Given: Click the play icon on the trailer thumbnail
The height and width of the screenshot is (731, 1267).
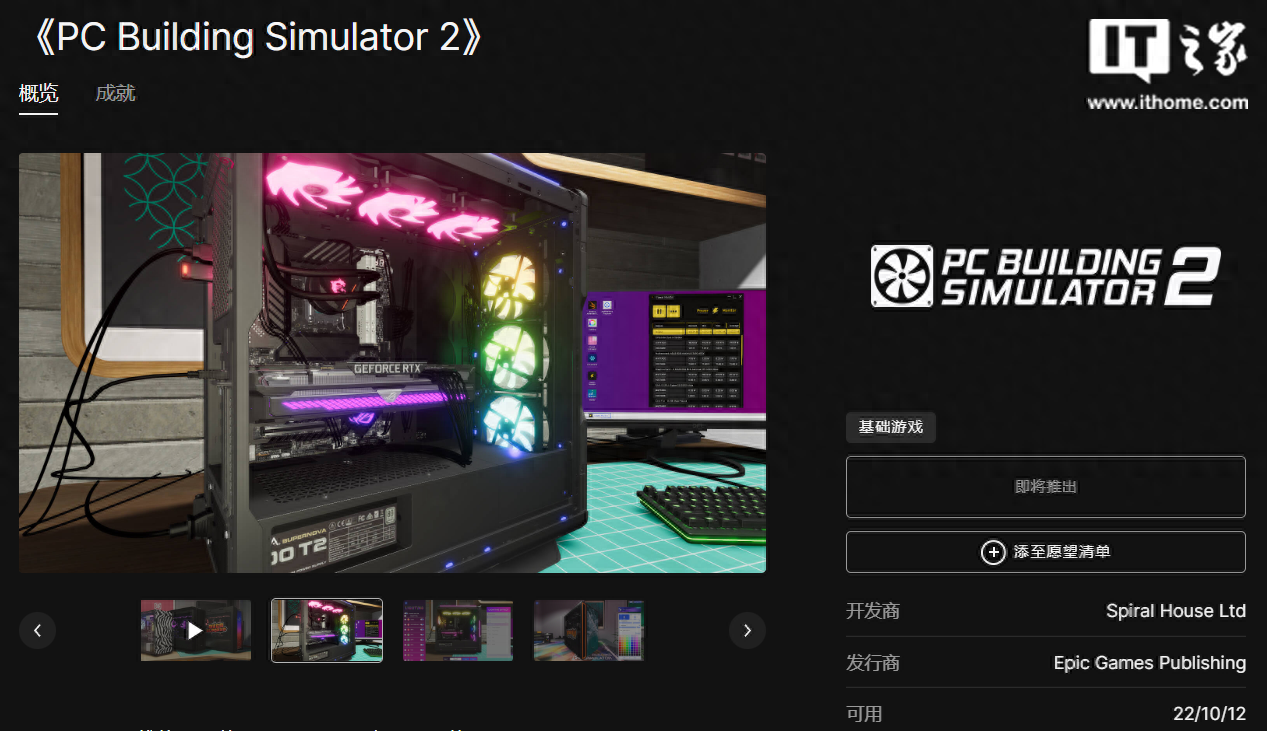Looking at the screenshot, I should [x=196, y=630].
